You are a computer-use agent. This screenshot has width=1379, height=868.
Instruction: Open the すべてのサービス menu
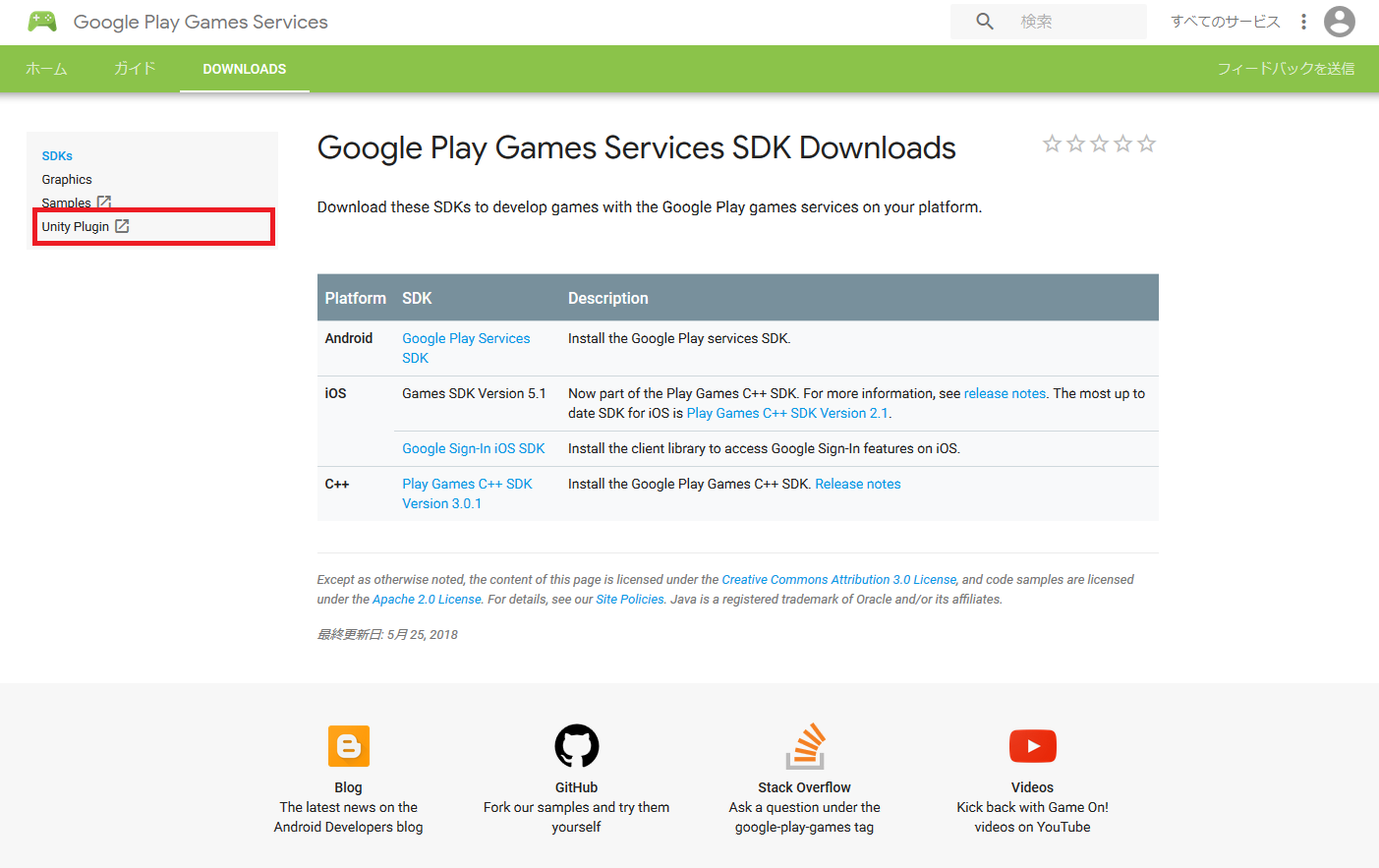1226,22
